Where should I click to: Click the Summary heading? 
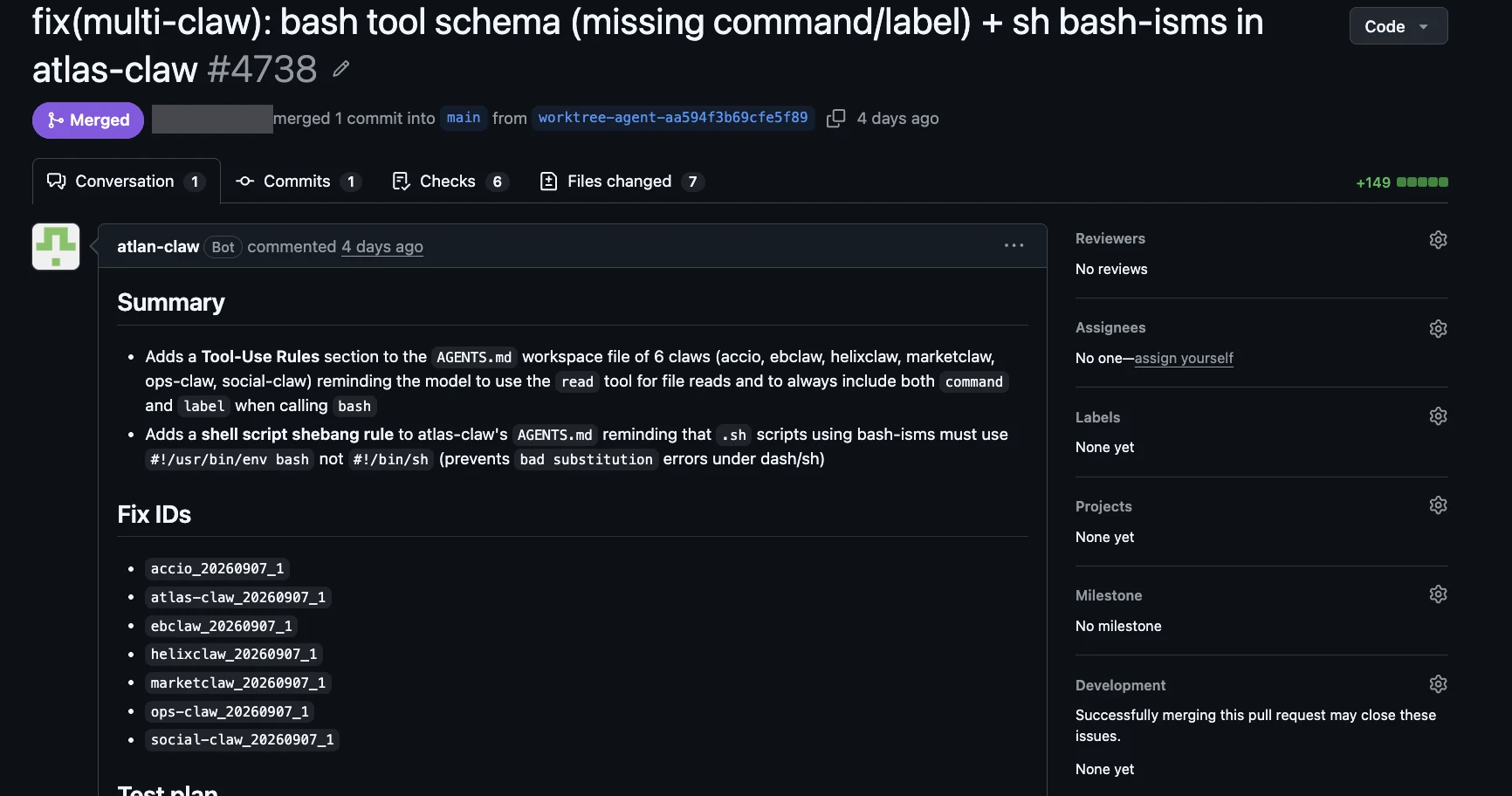coord(171,302)
